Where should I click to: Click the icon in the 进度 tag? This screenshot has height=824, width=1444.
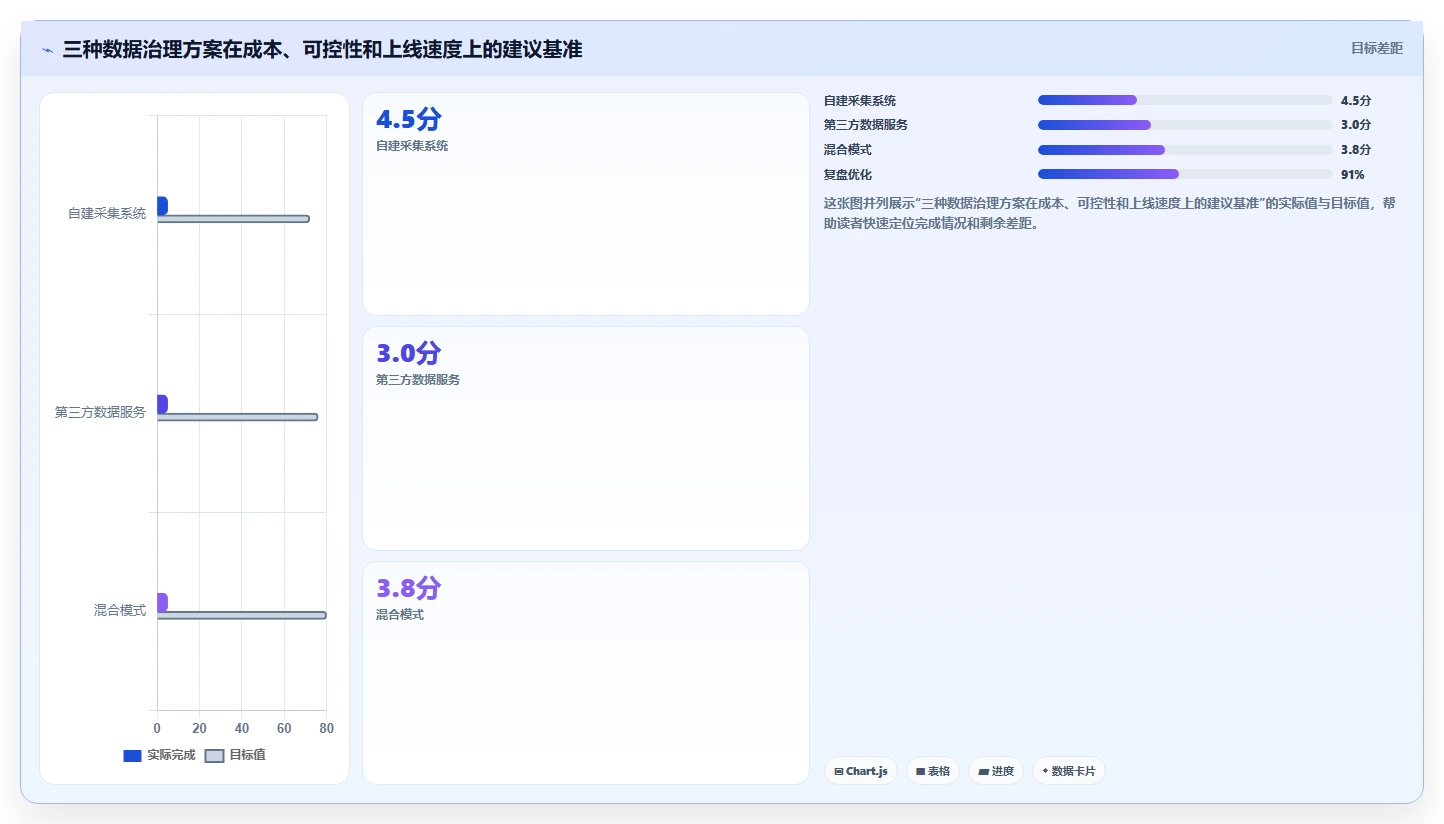(x=983, y=771)
